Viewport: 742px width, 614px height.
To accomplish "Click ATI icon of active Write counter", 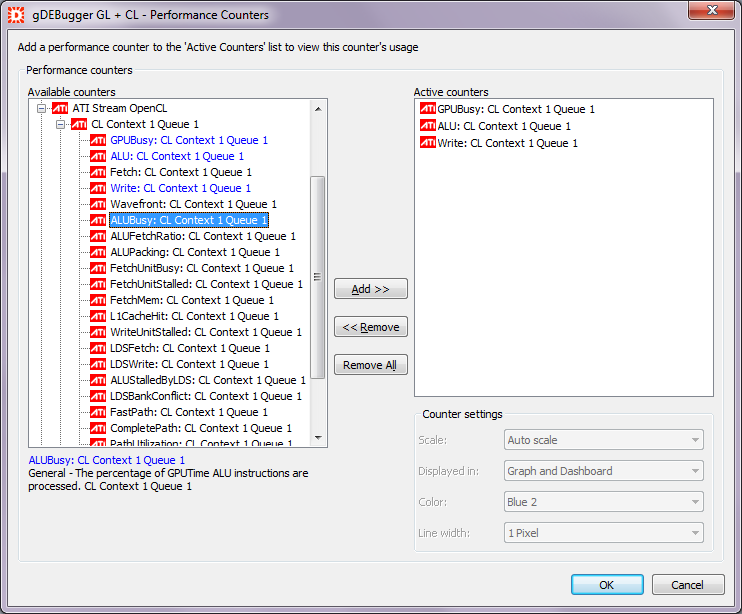I will [x=427, y=143].
